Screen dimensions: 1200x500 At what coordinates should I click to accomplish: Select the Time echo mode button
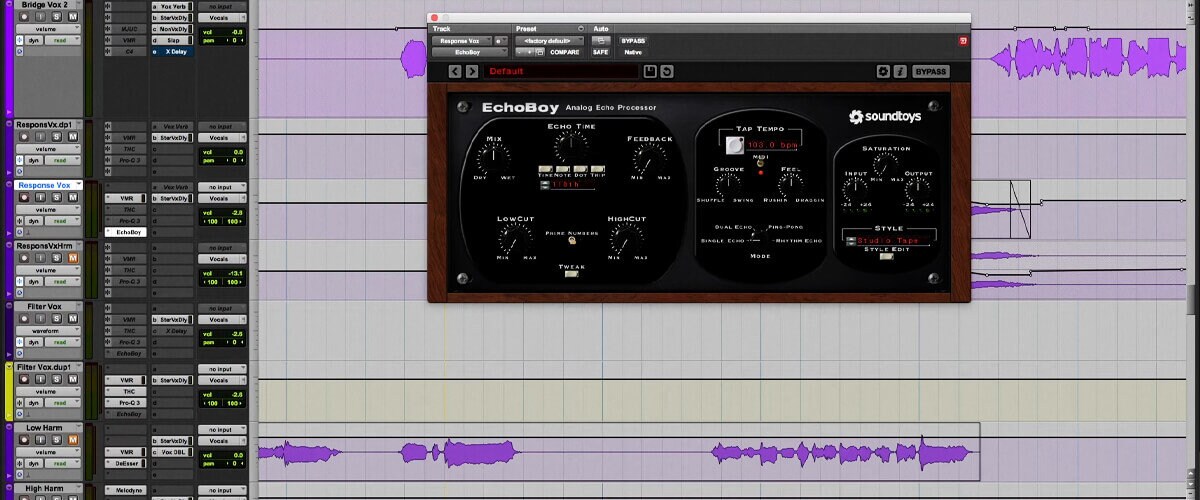[545, 169]
